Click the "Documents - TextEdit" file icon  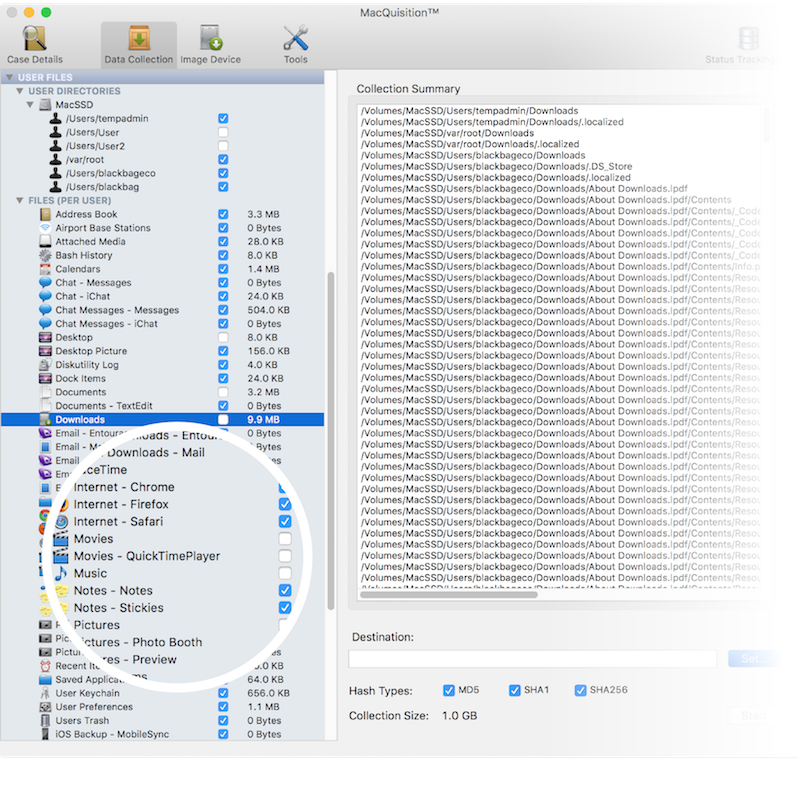point(45,406)
